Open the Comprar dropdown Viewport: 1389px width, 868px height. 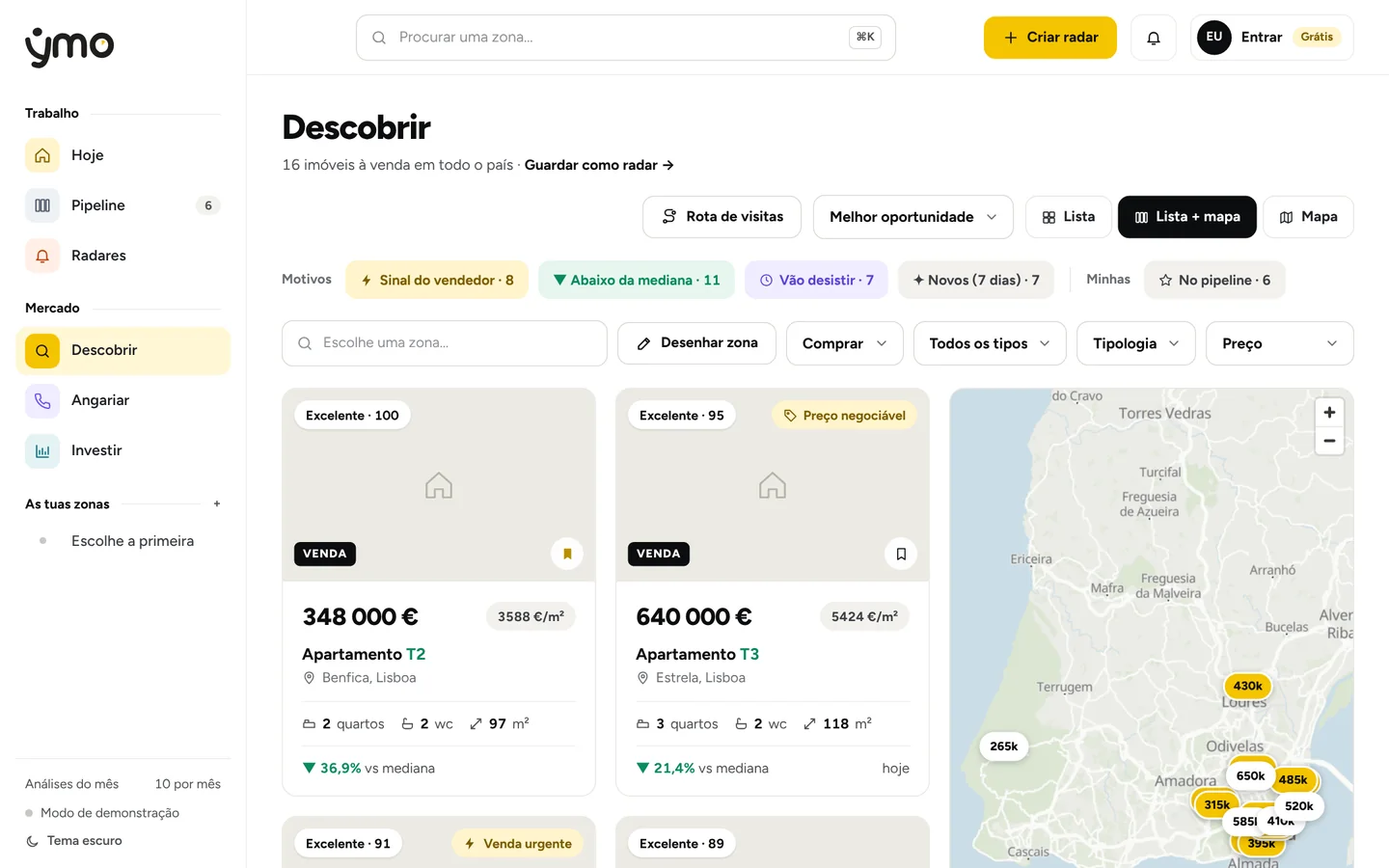click(844, 343)
